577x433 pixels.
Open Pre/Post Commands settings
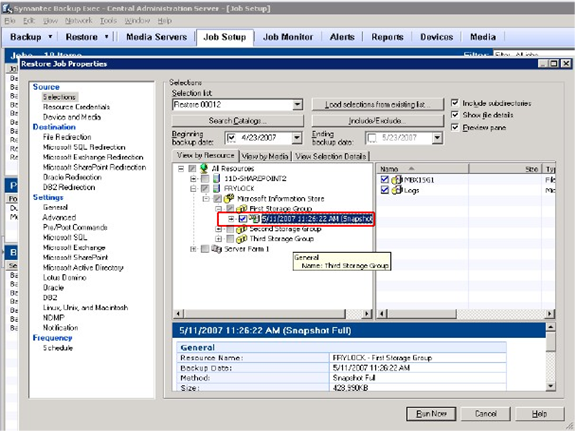(75, 227)
